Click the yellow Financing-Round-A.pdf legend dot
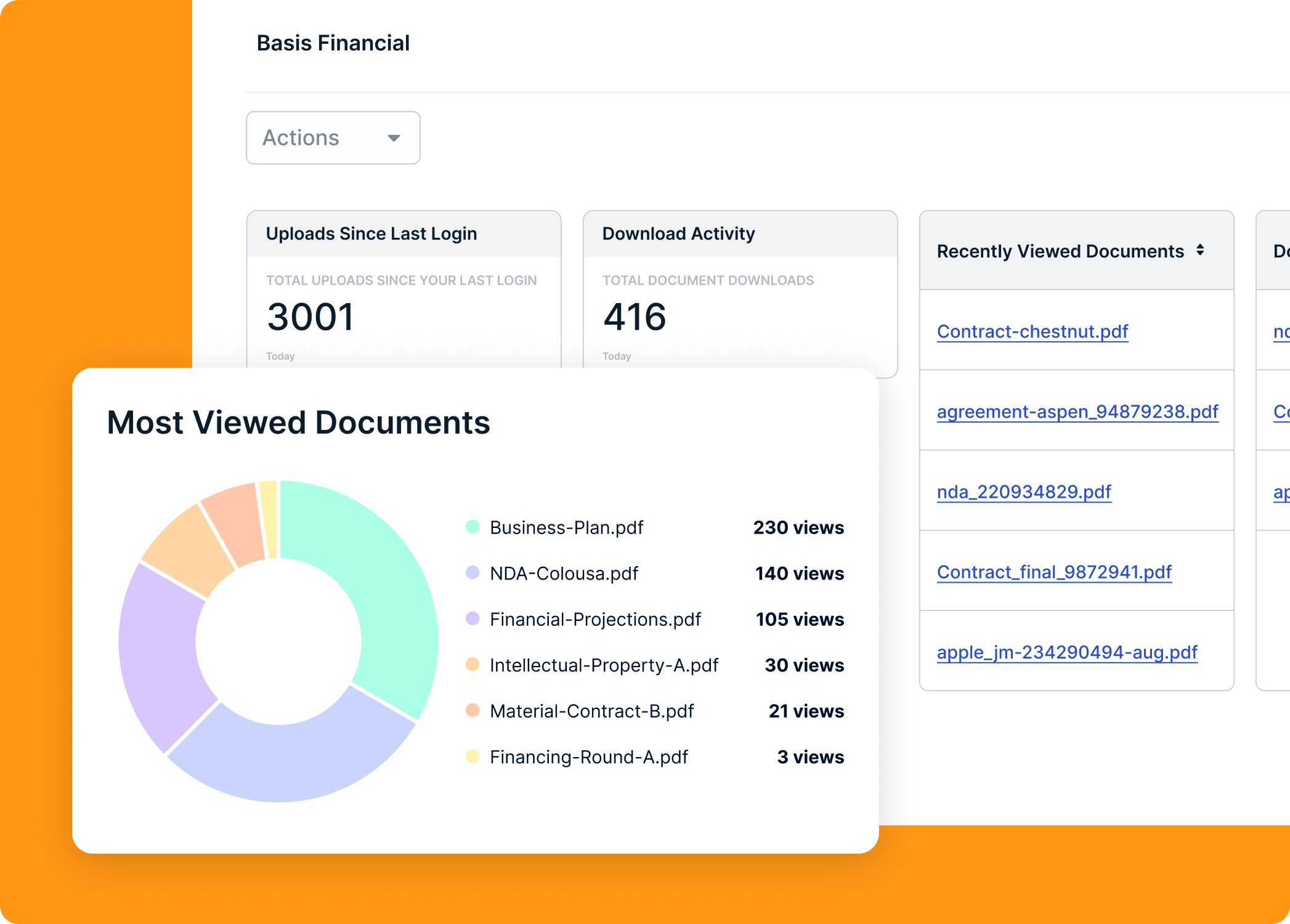The image size is (1290, 924). 473,756
